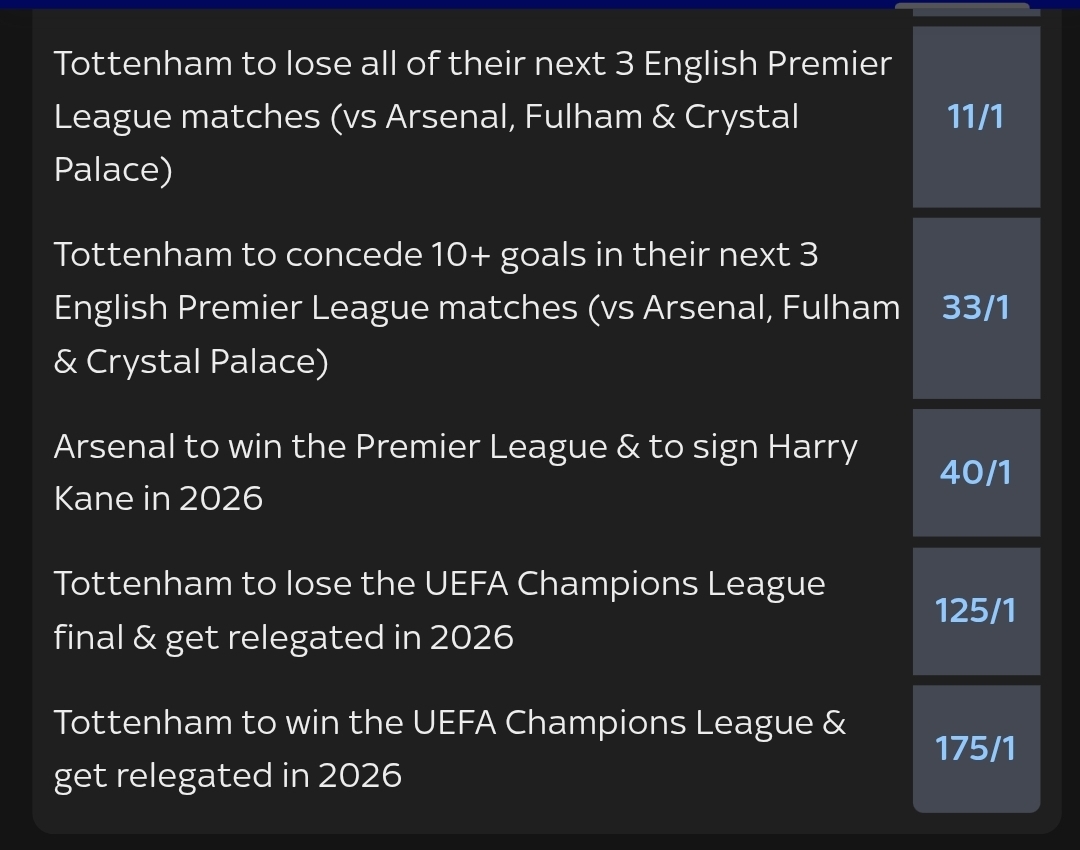Choose the 175/1 odds button

976,748
